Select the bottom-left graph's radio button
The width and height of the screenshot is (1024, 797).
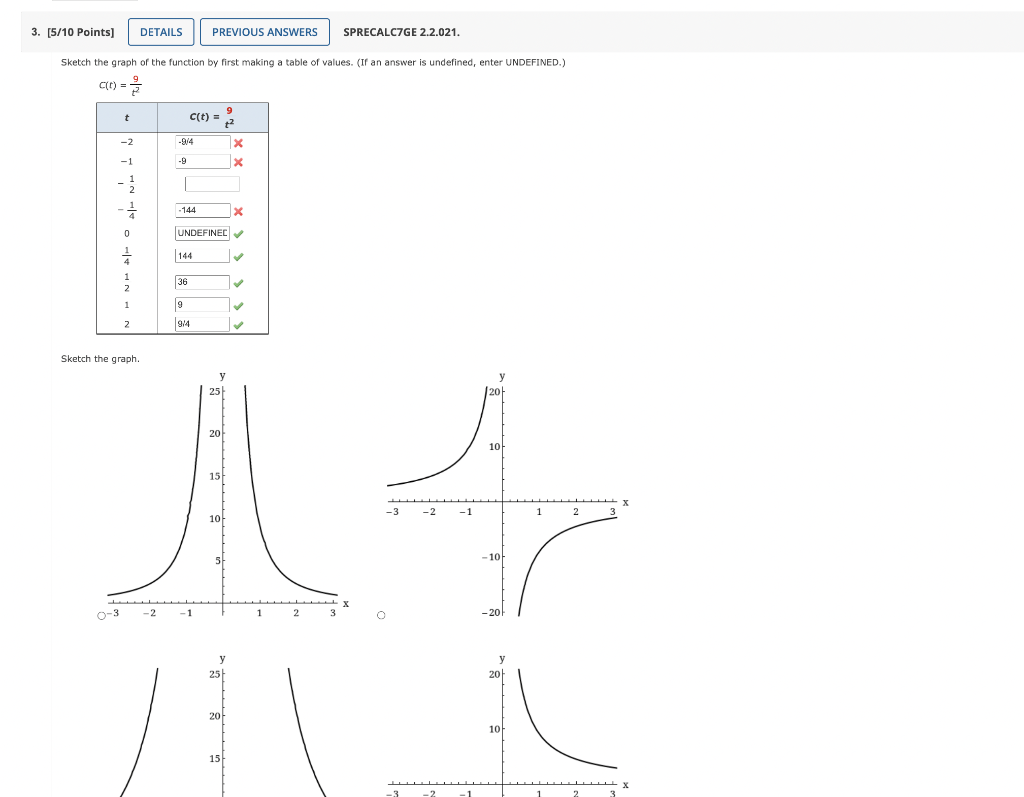coord(99,790)
